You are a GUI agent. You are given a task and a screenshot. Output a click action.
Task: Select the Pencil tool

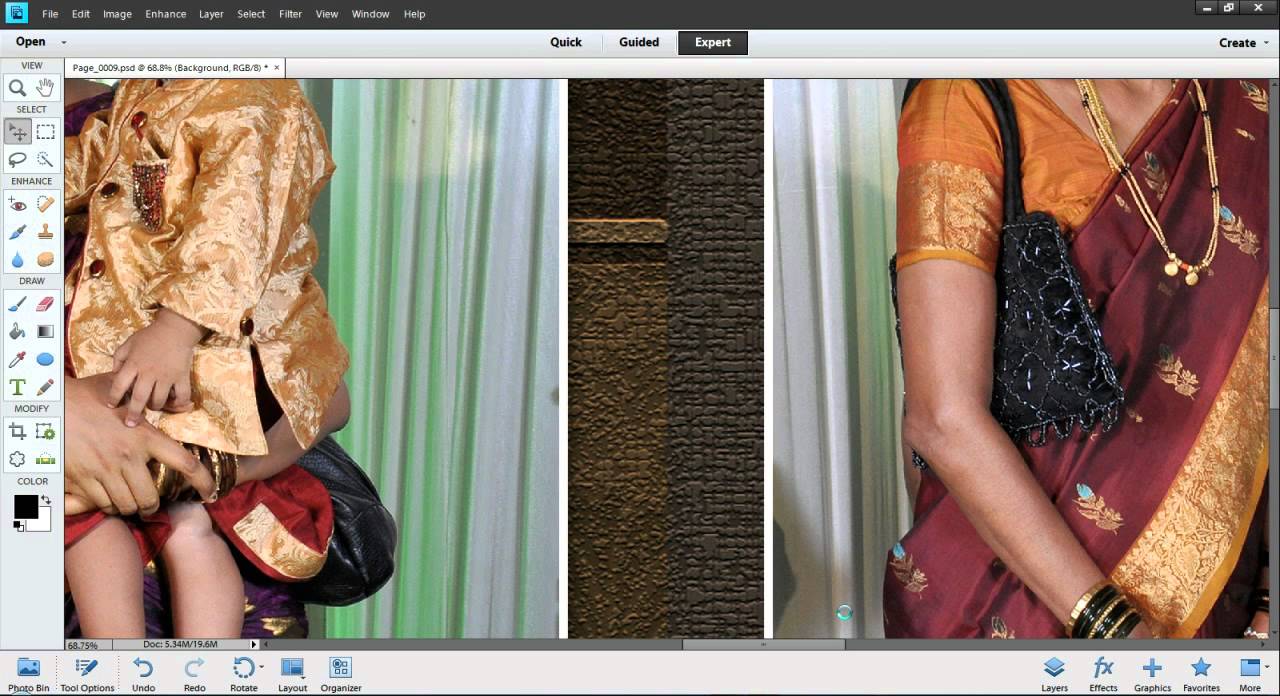[45, 387]
